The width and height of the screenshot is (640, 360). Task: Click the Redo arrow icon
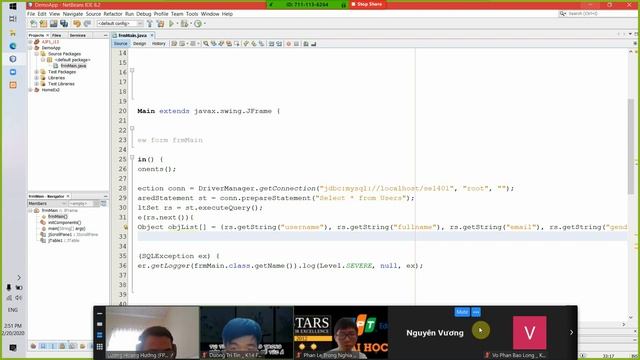click(x=87, y=24)
